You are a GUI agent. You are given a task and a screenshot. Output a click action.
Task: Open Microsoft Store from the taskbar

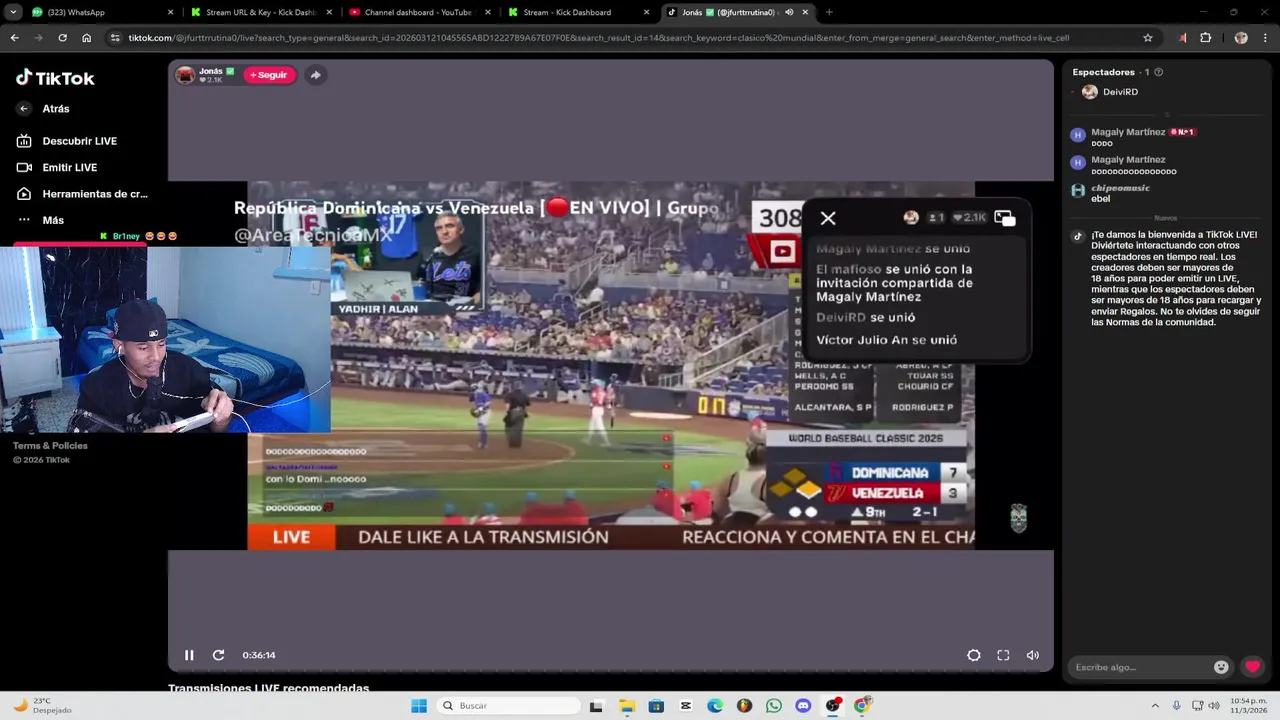point(656,706)
